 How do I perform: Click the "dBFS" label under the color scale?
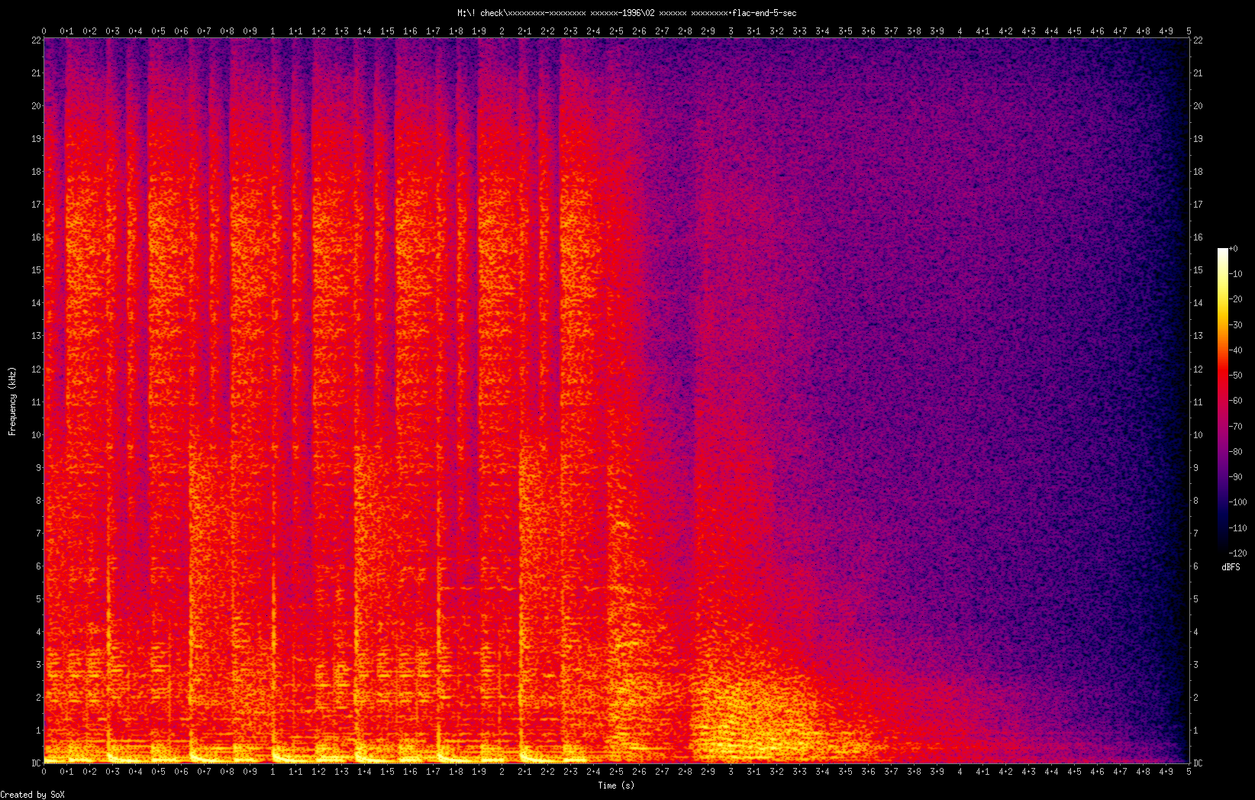(1231, 567)
